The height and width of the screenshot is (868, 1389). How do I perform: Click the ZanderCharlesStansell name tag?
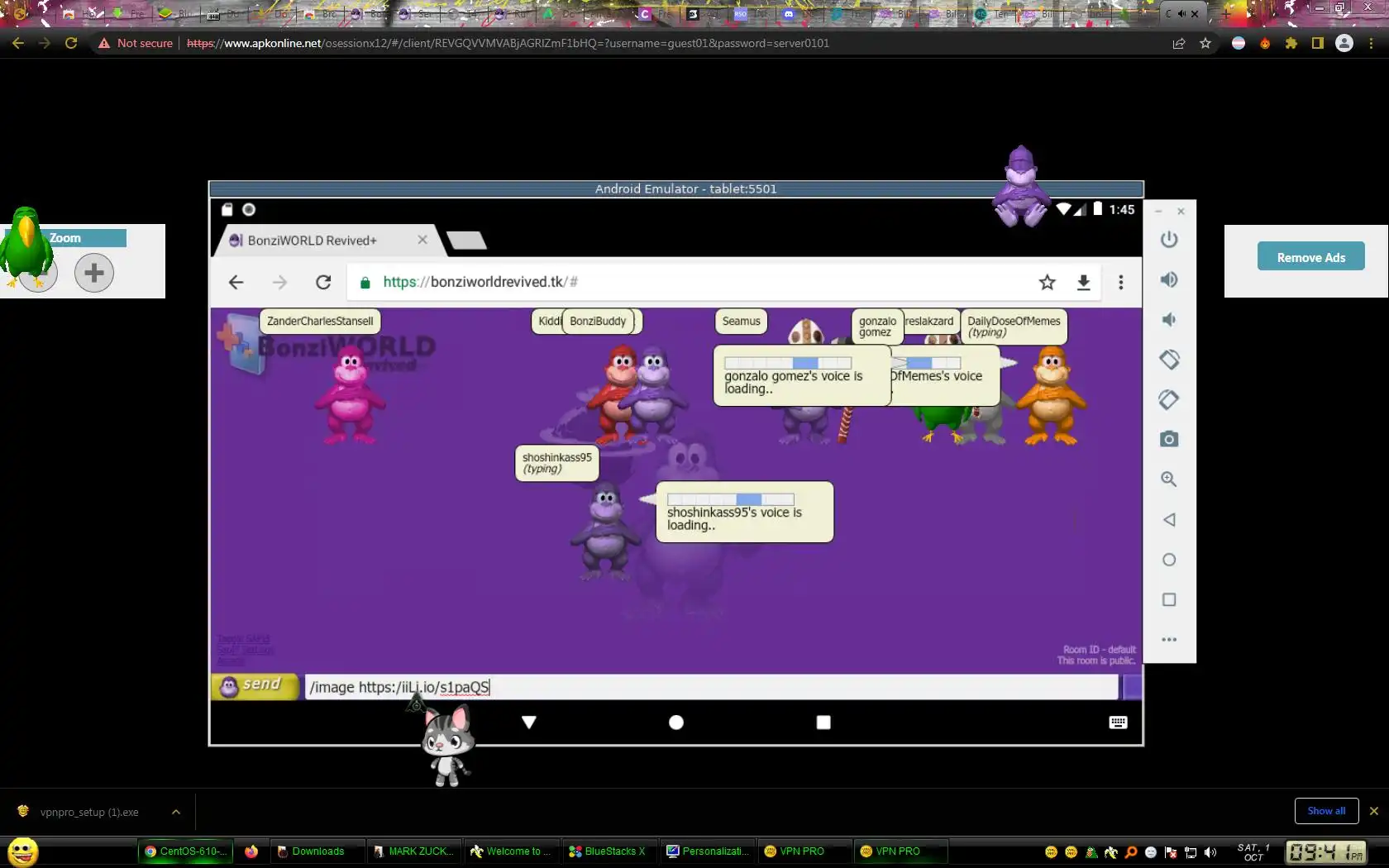click(320, 322)
